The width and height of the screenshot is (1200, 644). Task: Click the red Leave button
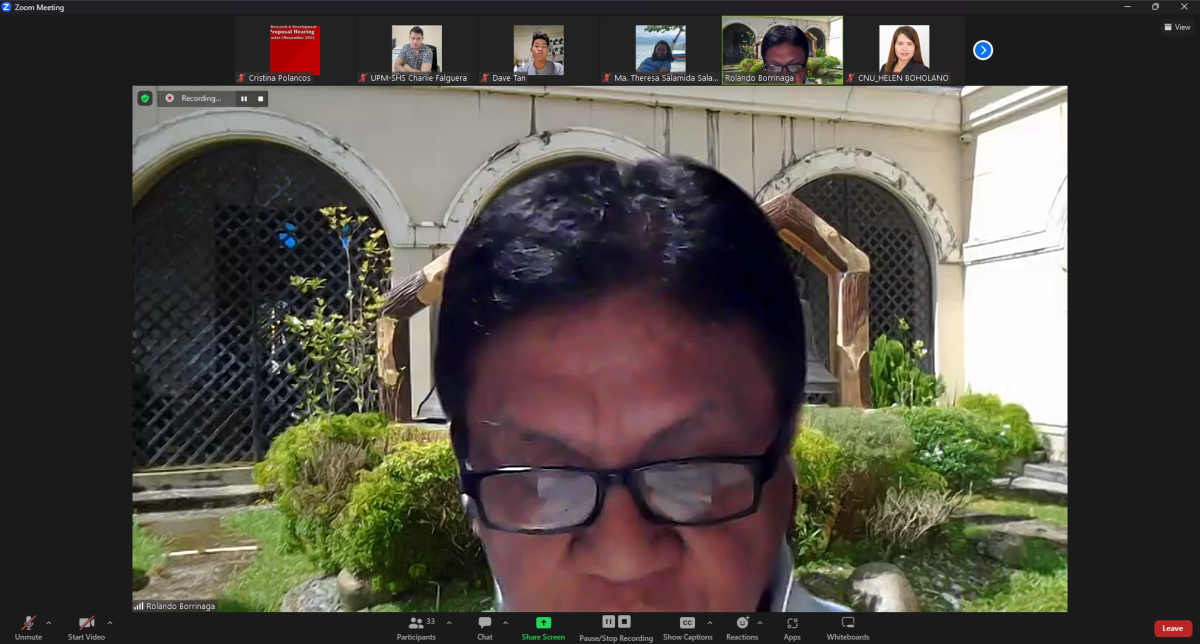tap(1173, 628)
